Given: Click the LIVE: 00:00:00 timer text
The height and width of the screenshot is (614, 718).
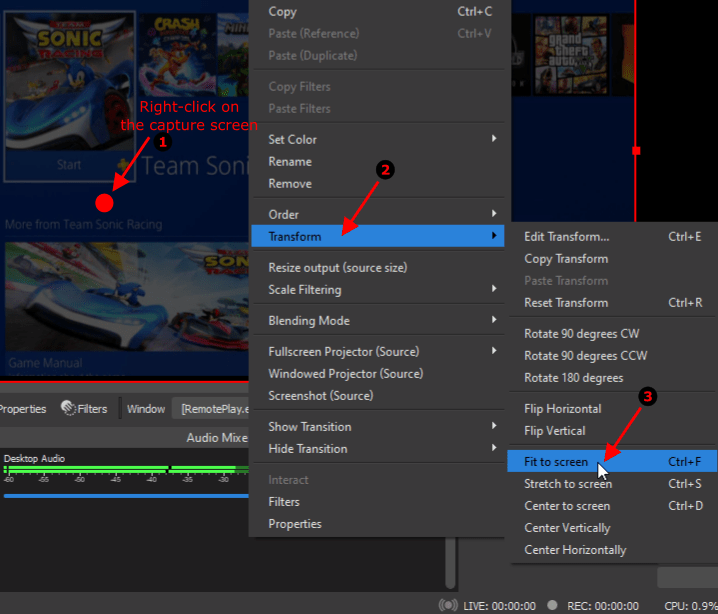Looking at the screenshot, I should (499, 606).
